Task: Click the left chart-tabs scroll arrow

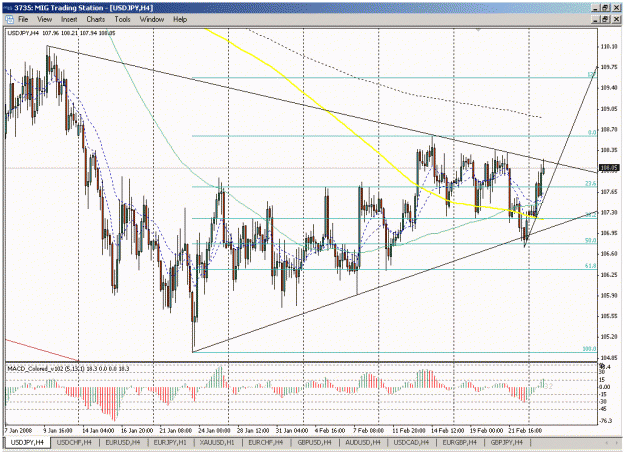Action: click(607, 443)
